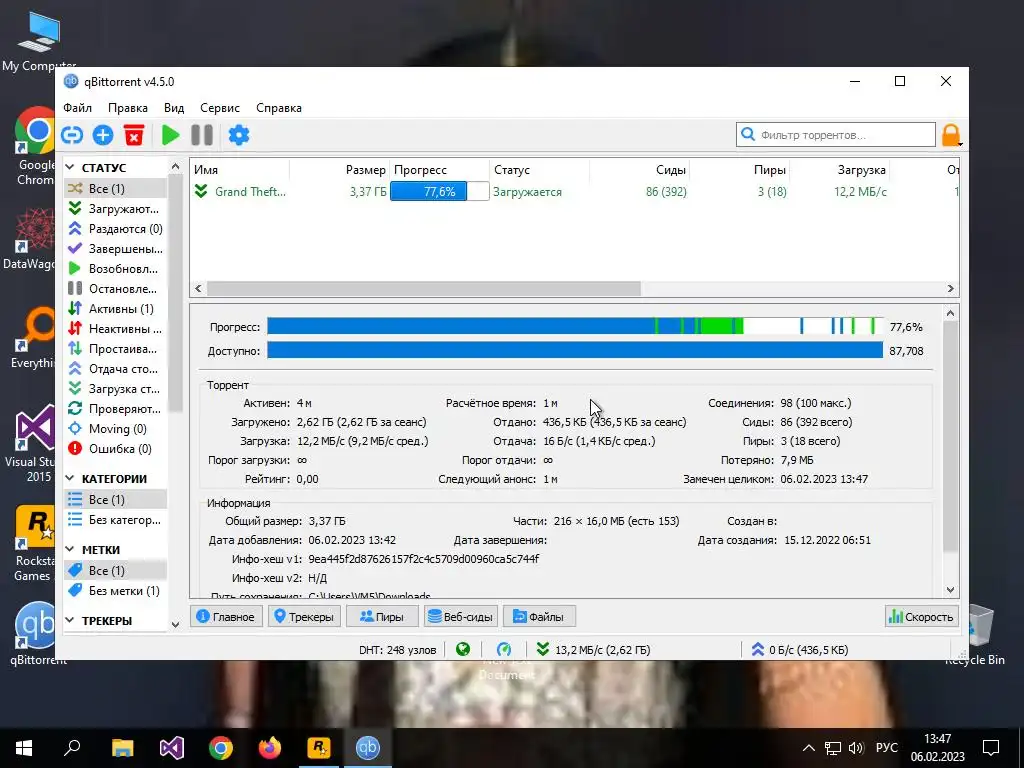Select Все (1) under КАТЕГОРИИ
The width and height of the screenshot is (1024, 768).
pyautogui.click(x=116, y=499)
